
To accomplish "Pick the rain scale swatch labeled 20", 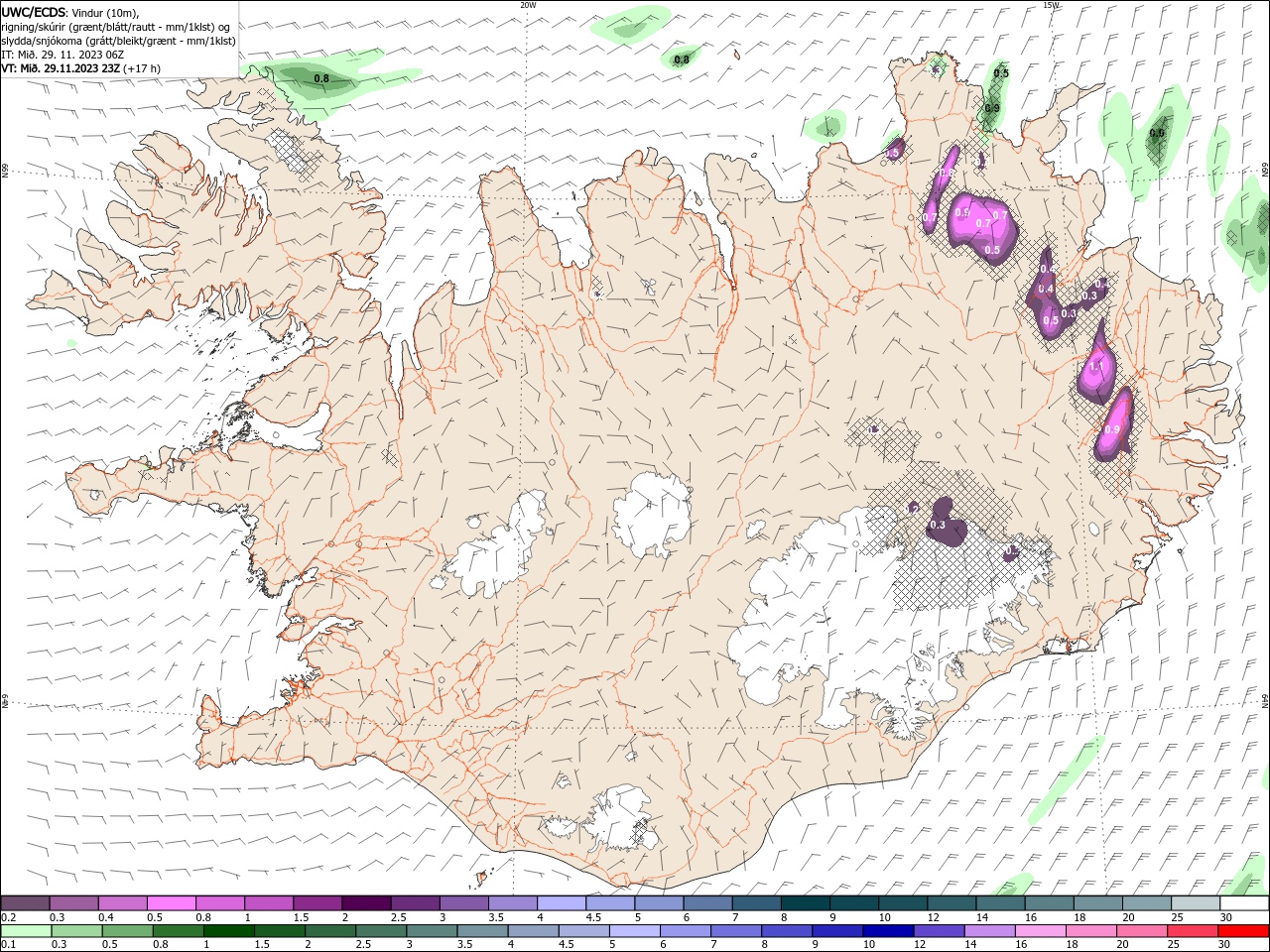I will tap(1142, 931).
